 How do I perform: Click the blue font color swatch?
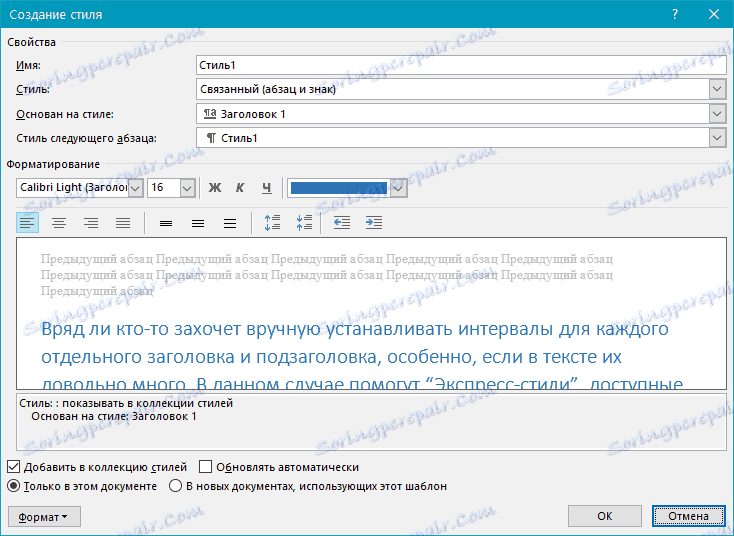(339, 188)
